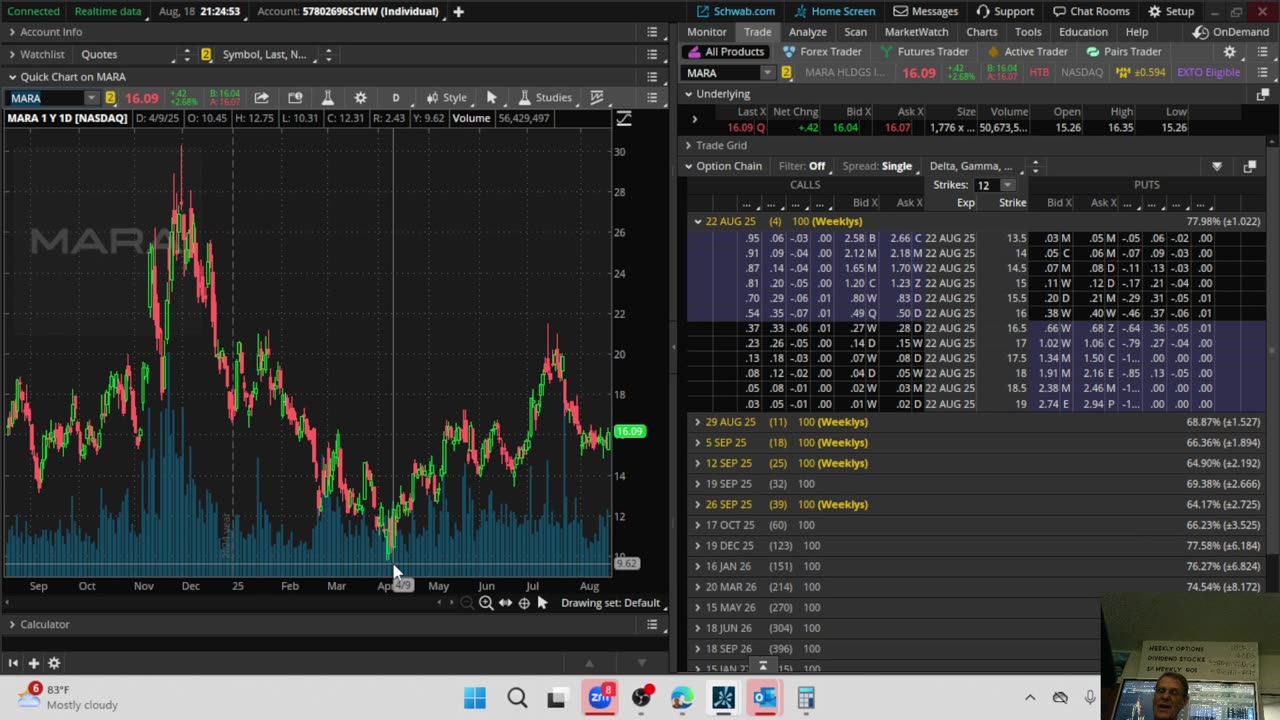Open Windows Start menu
Screen dimensions: 1280x720
tap(475, 697)
